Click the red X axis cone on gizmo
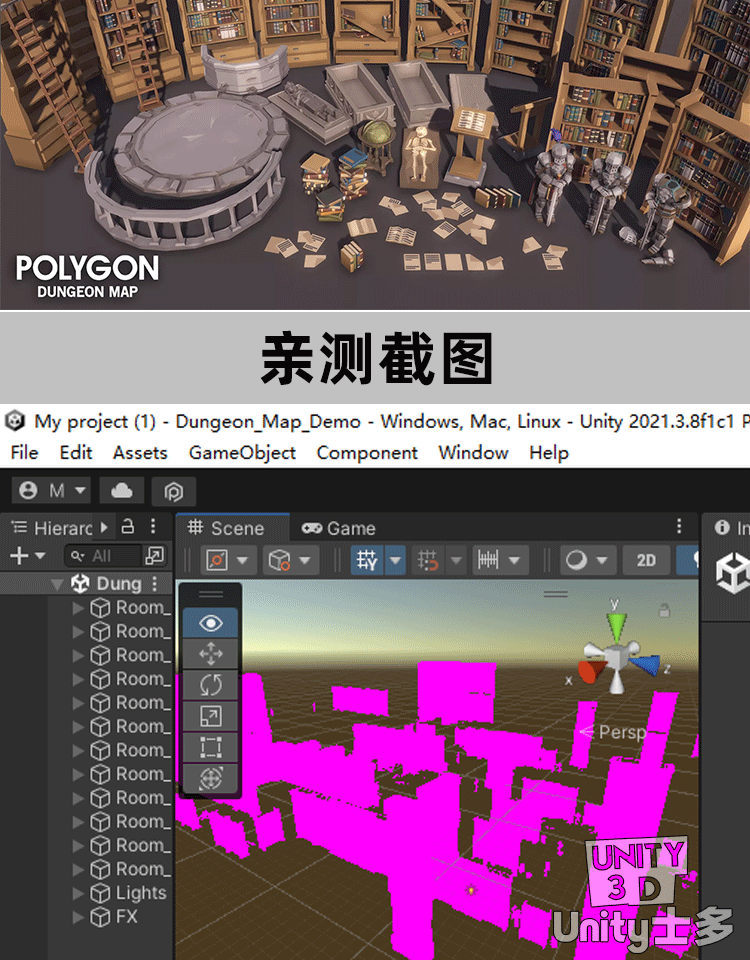This screenshot has height=960, width=750. click(x=591, y=671)
